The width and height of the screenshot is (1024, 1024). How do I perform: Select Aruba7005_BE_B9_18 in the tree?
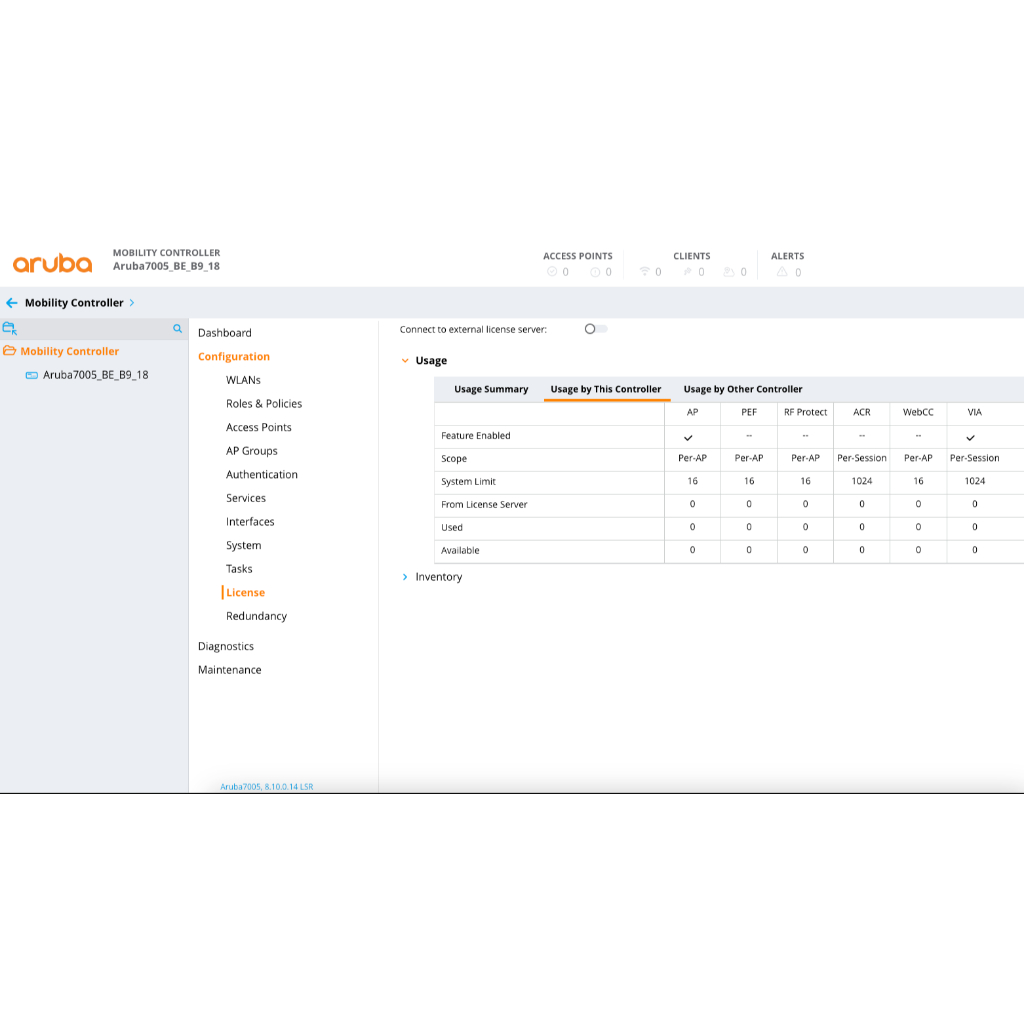[x=95, y=375]
